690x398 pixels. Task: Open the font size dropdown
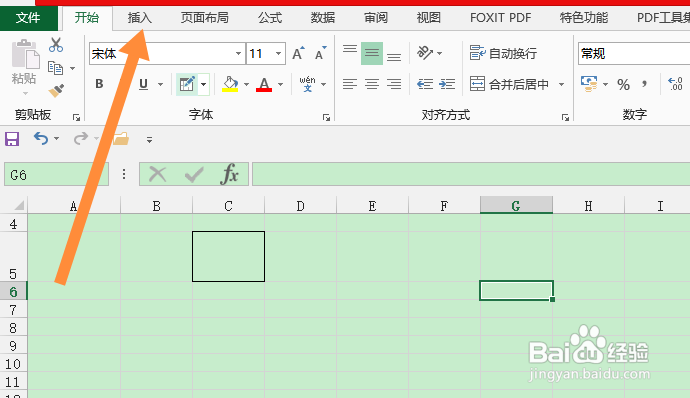click(x=279, y=54)
